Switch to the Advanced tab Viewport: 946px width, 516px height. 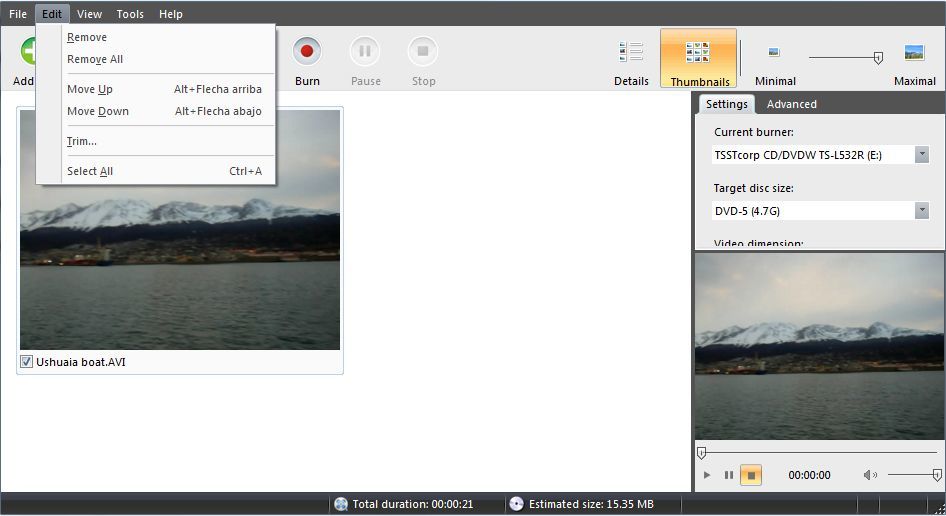tap(792, 104)
